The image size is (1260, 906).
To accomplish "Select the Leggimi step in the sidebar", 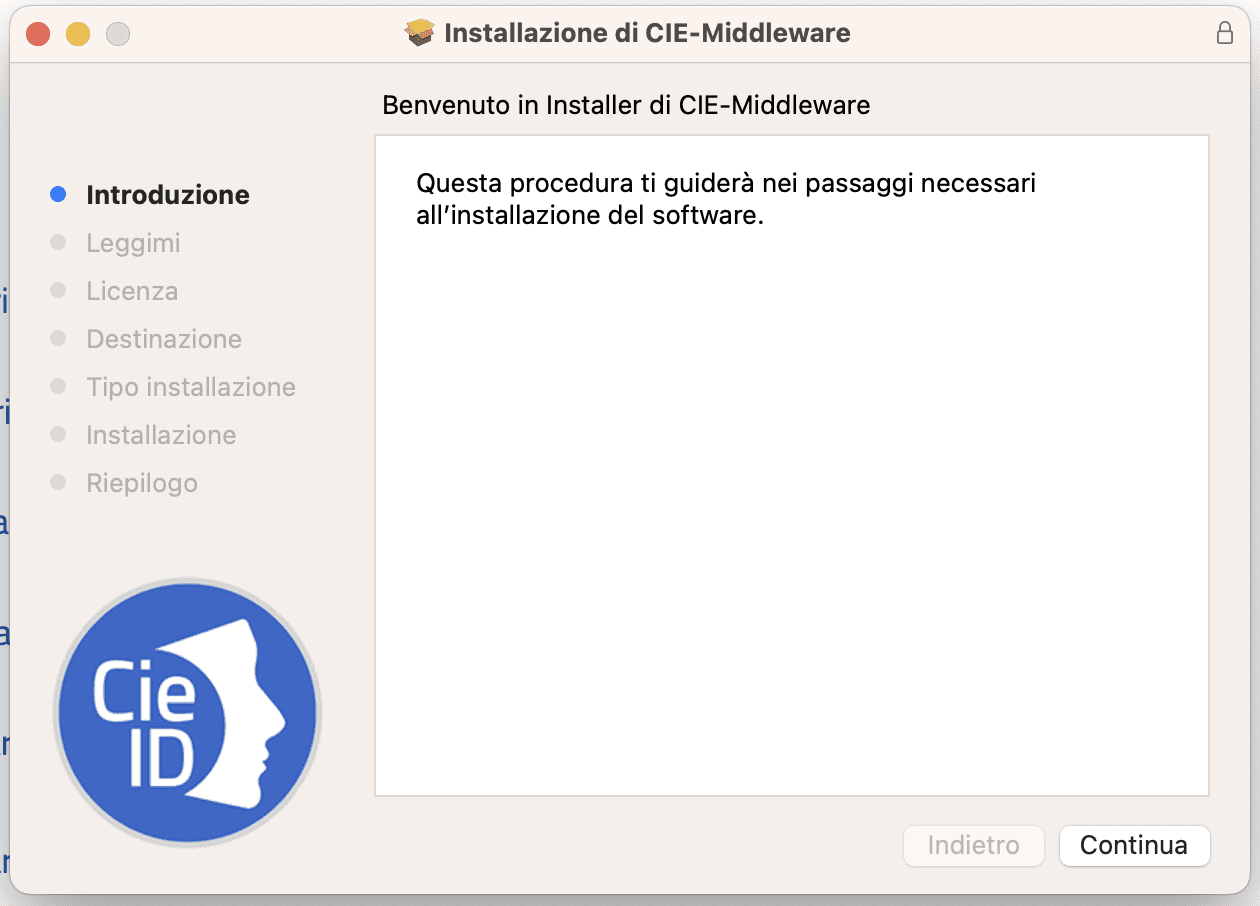I will [x=134, y=242].
